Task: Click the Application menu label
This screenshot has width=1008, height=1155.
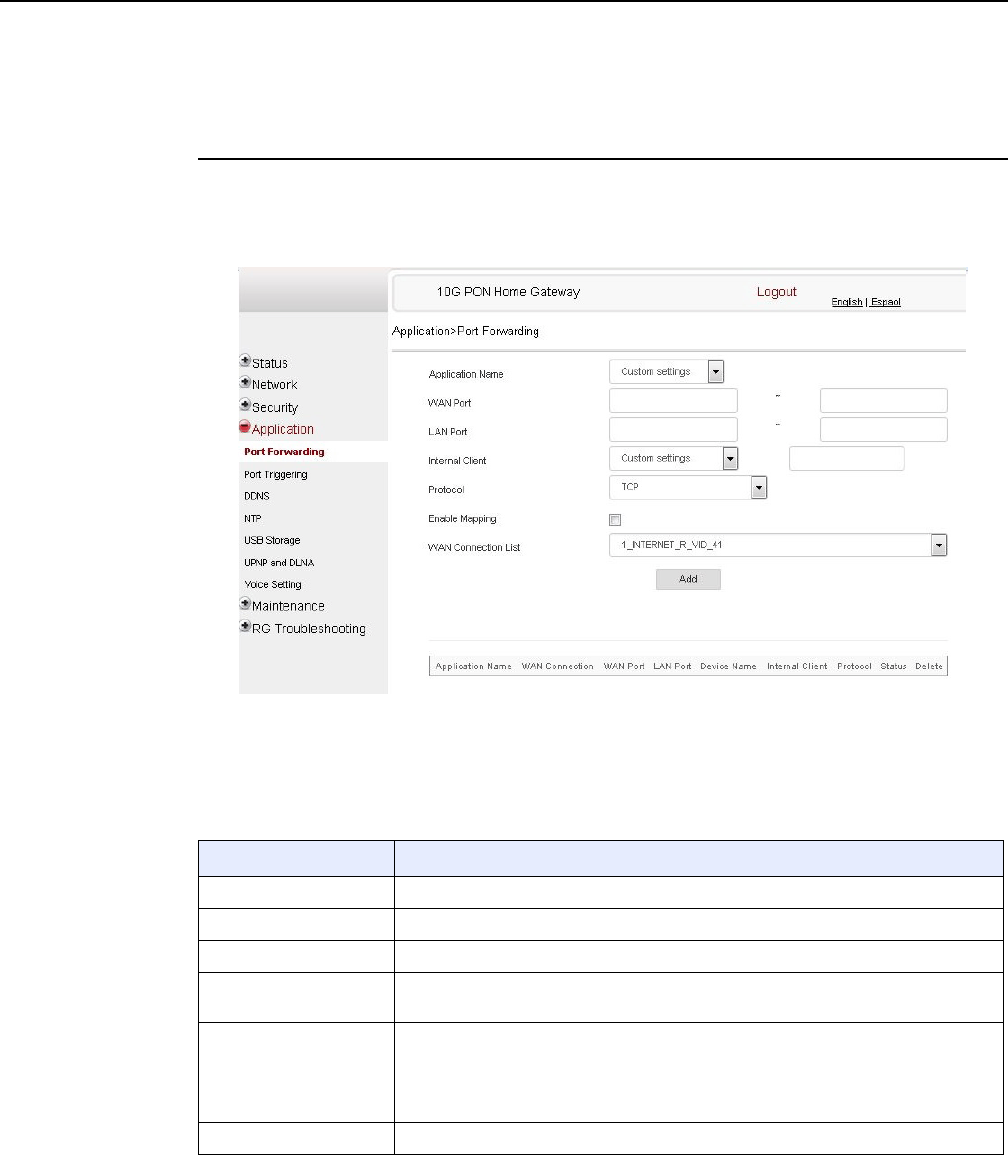Action: pos(283,429)
